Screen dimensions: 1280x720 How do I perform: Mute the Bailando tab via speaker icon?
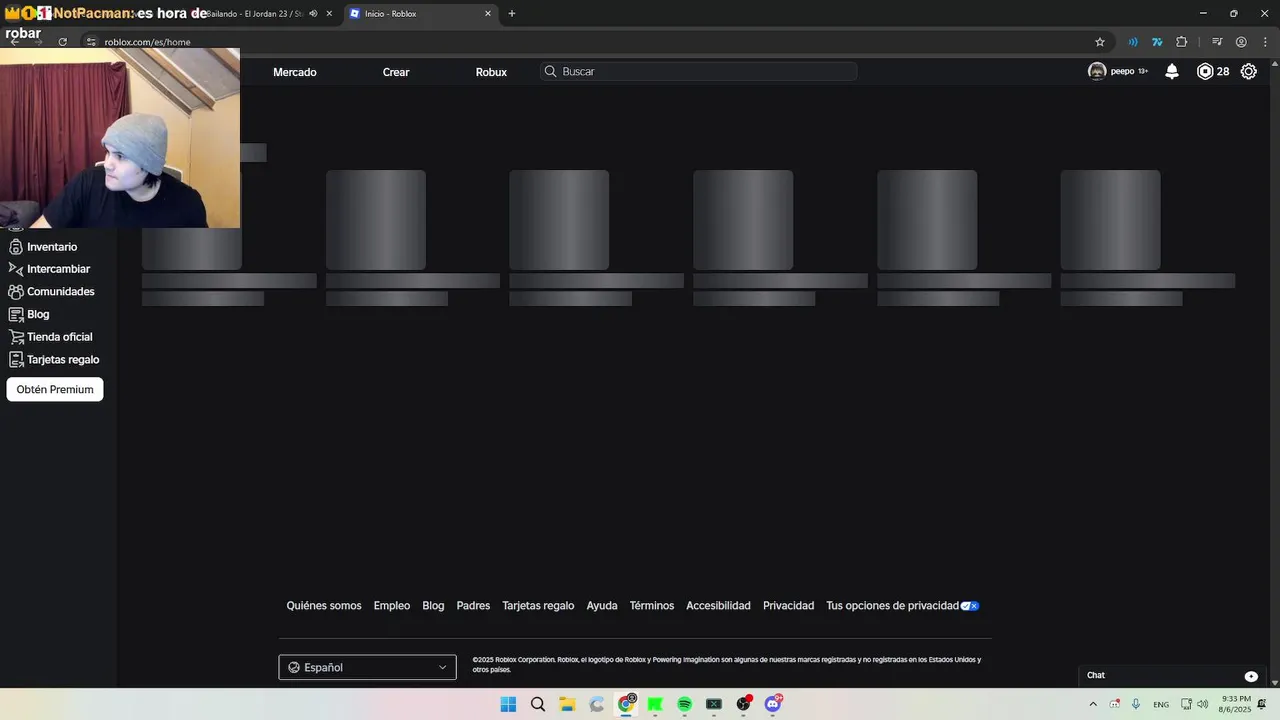(x=313, y=14)
